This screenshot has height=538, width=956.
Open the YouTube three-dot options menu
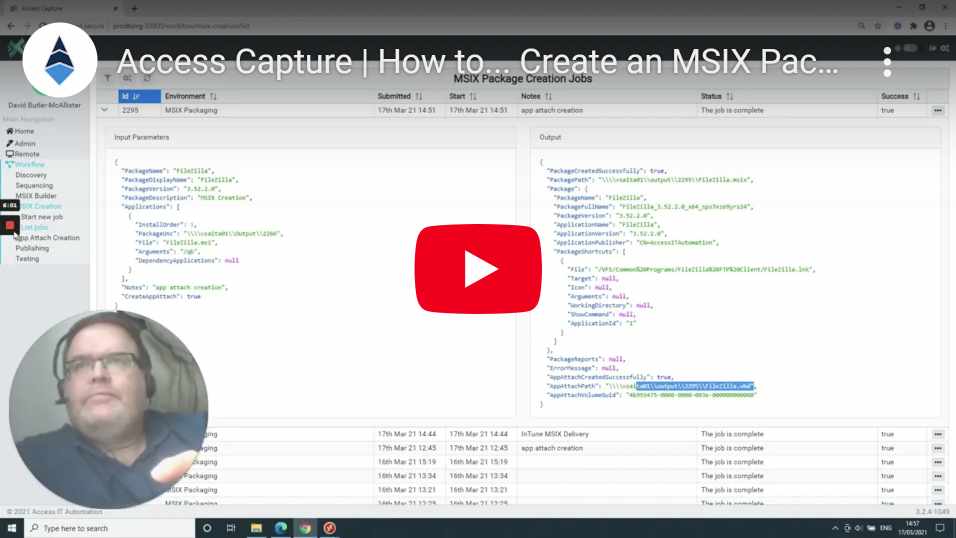(887, 62)
